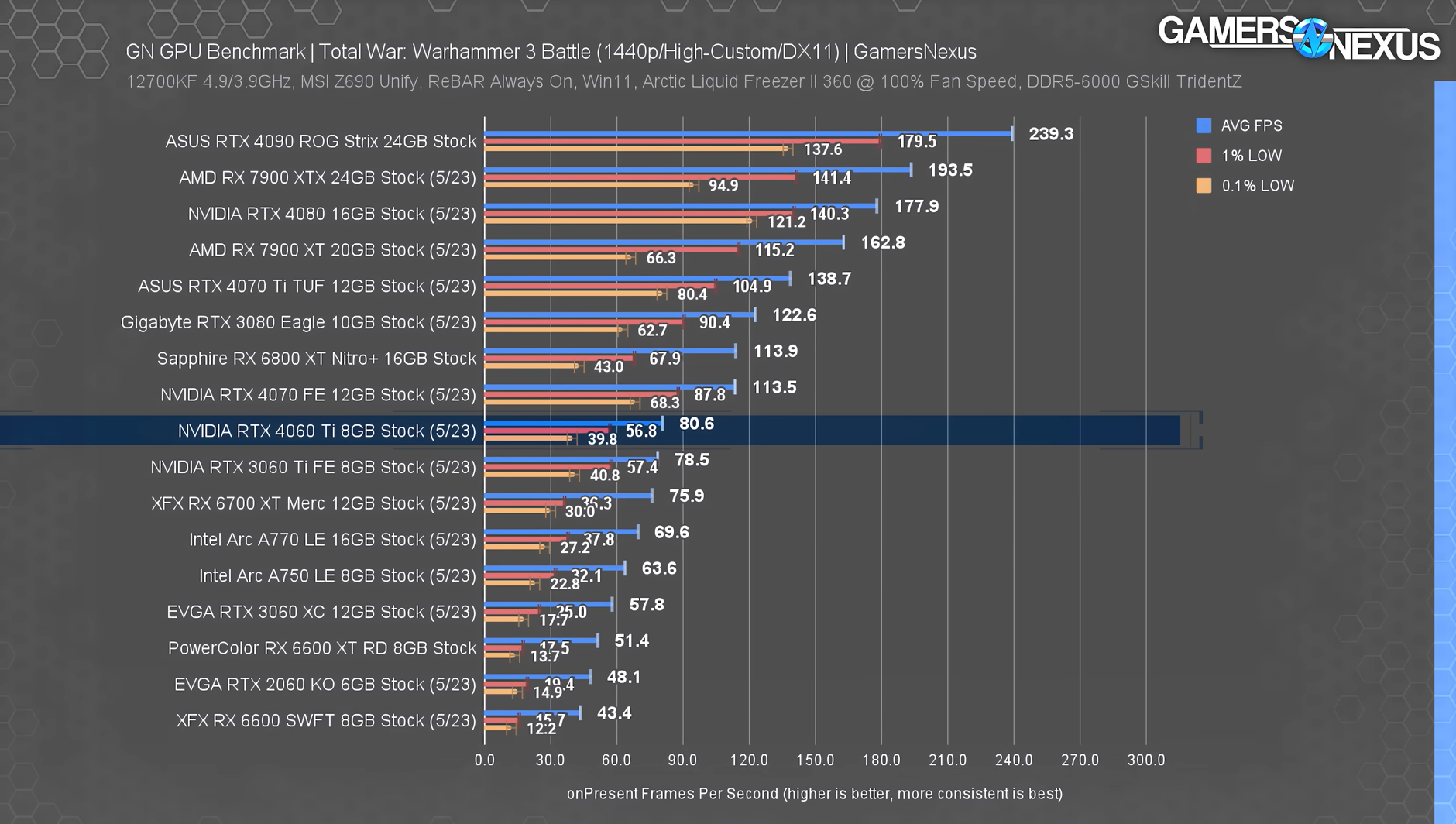Image resolution: width=1456 pixels, height=824 pixels.
Task: Click the 39.8 0.1% low value
Action: [x=603, y=439]
